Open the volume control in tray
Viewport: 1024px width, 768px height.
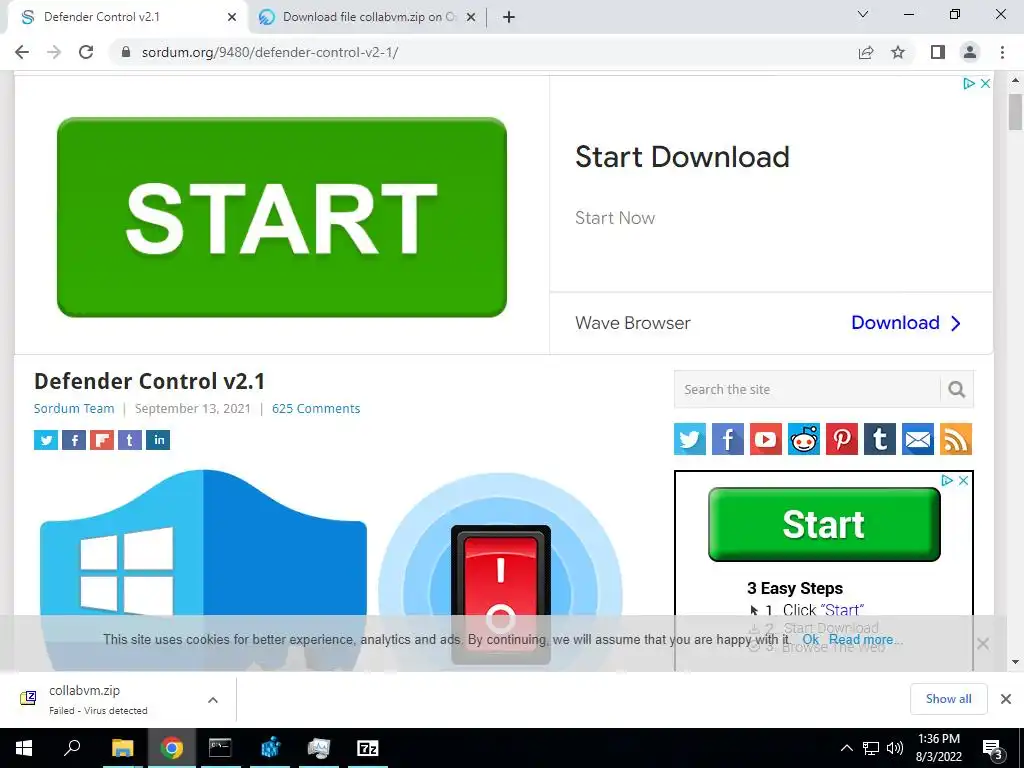point(895,748)
